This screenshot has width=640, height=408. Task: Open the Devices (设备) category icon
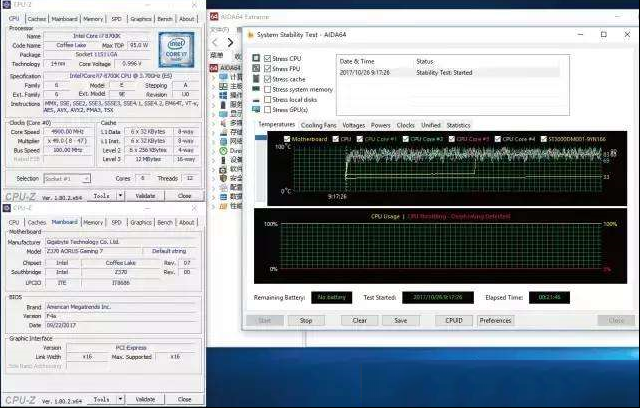click(223, 160)
